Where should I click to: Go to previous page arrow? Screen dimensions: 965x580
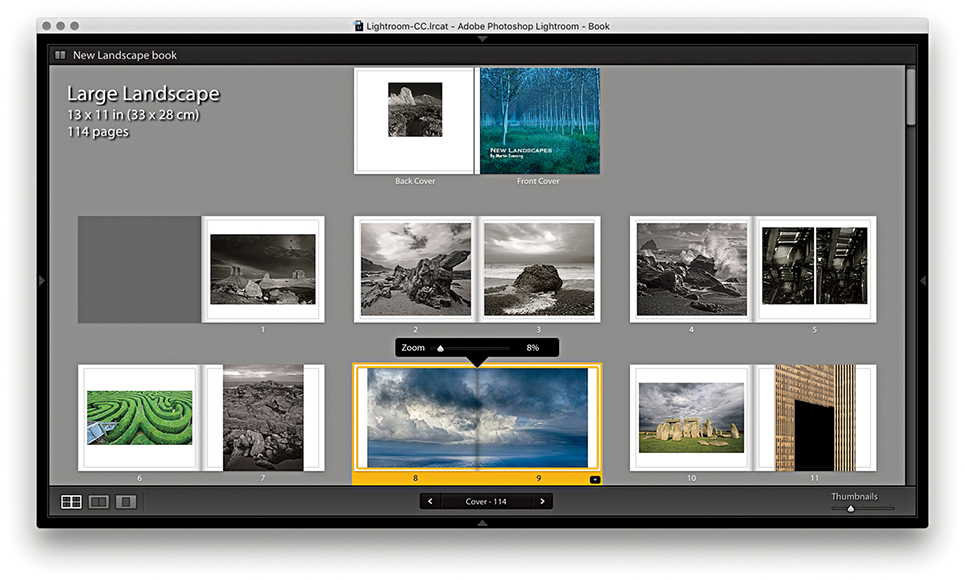[x=430, y=501]
